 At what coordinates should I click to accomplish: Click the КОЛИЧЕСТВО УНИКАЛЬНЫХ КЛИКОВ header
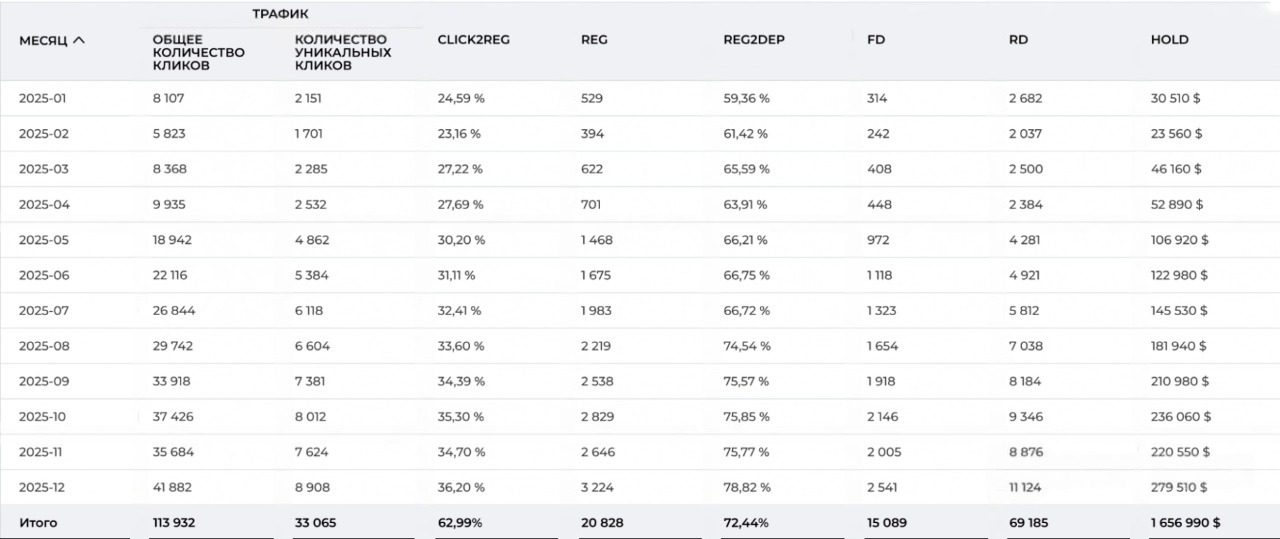[342, 53]
